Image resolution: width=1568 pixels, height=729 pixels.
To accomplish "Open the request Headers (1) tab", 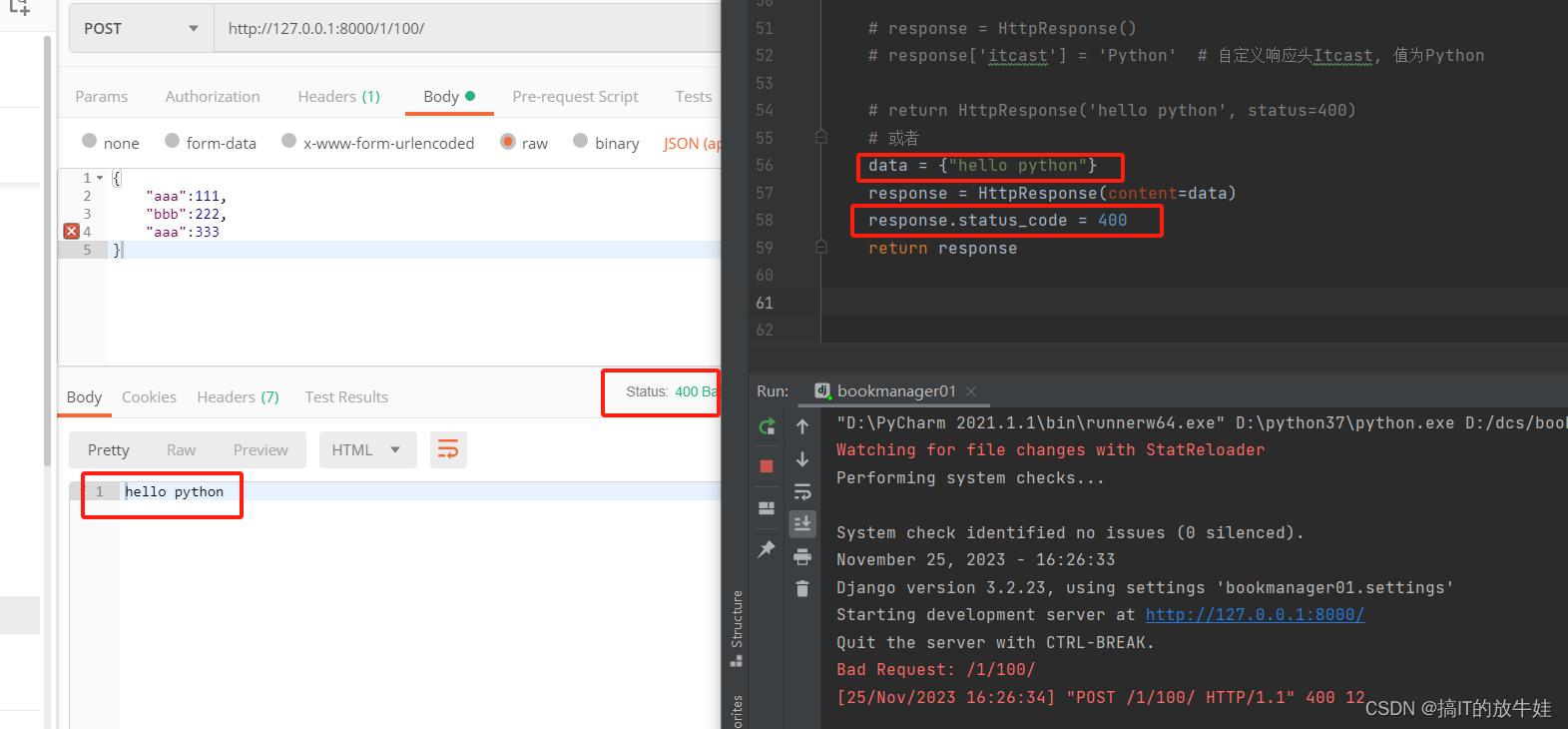I will [338, 97].
